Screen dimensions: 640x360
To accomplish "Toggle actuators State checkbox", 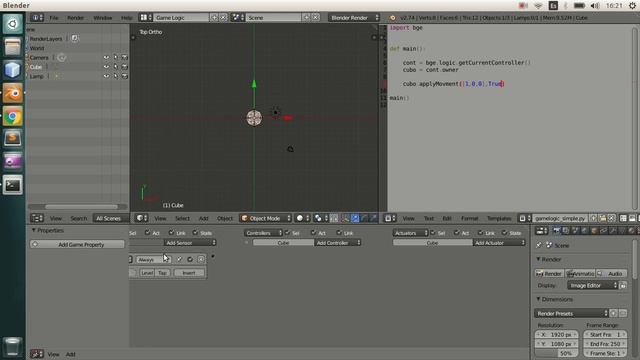I will click(504, 233).
